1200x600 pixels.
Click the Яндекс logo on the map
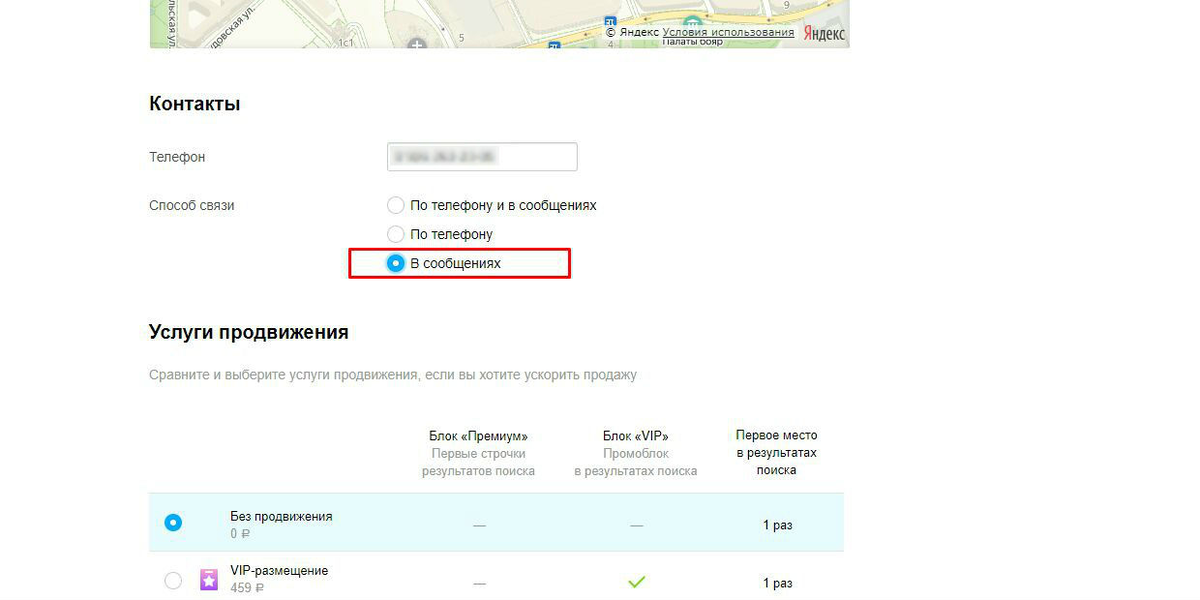826,33
